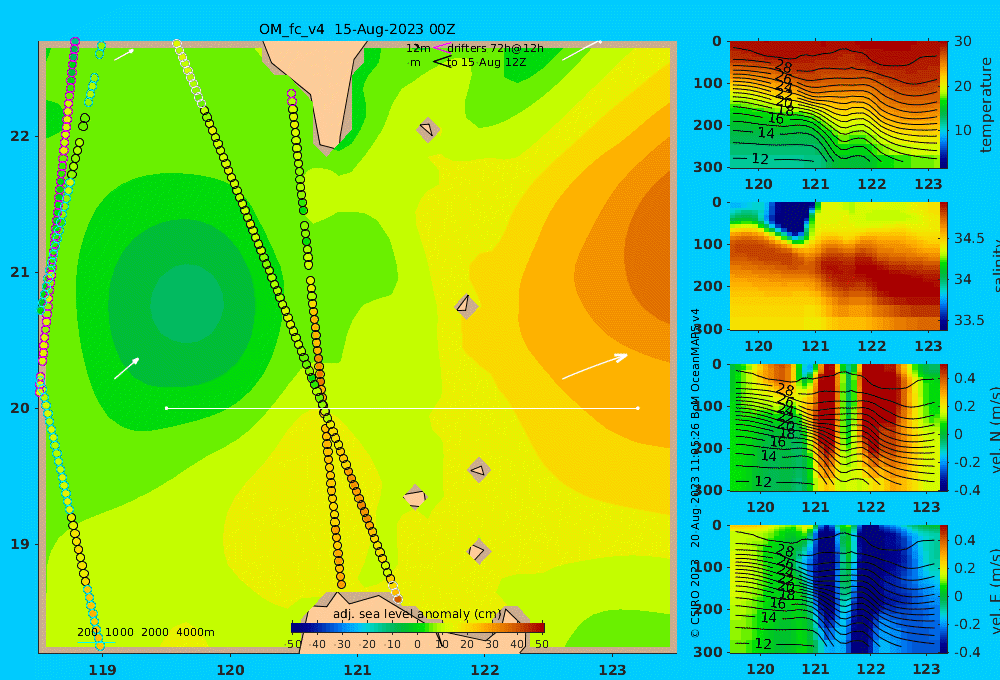The width and height of the screenshot is (1000, 680).
Task: Click the title 'OM_fc_v4 15-Aug-2023 00Z'
Action: point(357,29)
